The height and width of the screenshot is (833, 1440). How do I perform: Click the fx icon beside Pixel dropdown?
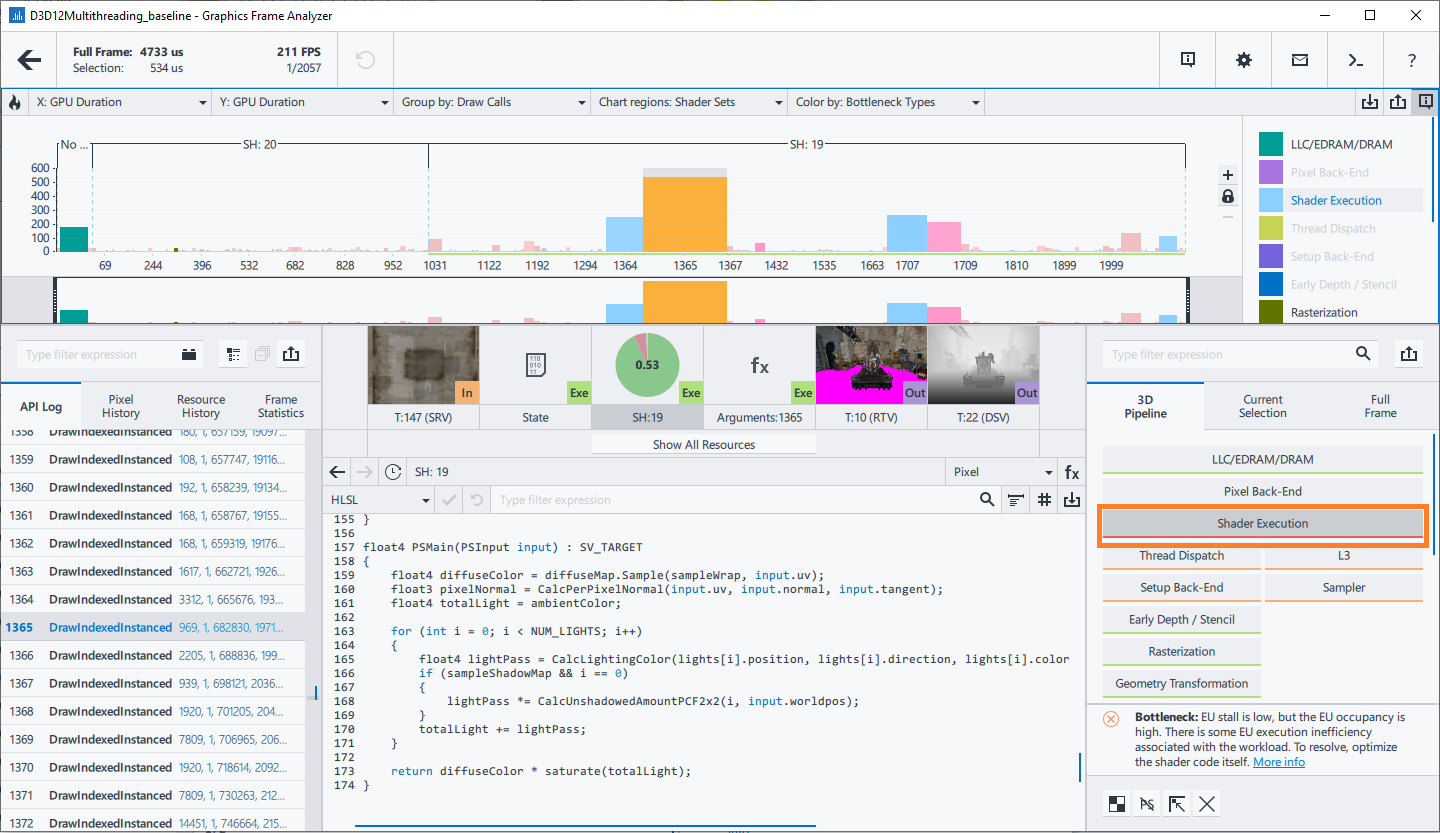[1071, 472]
